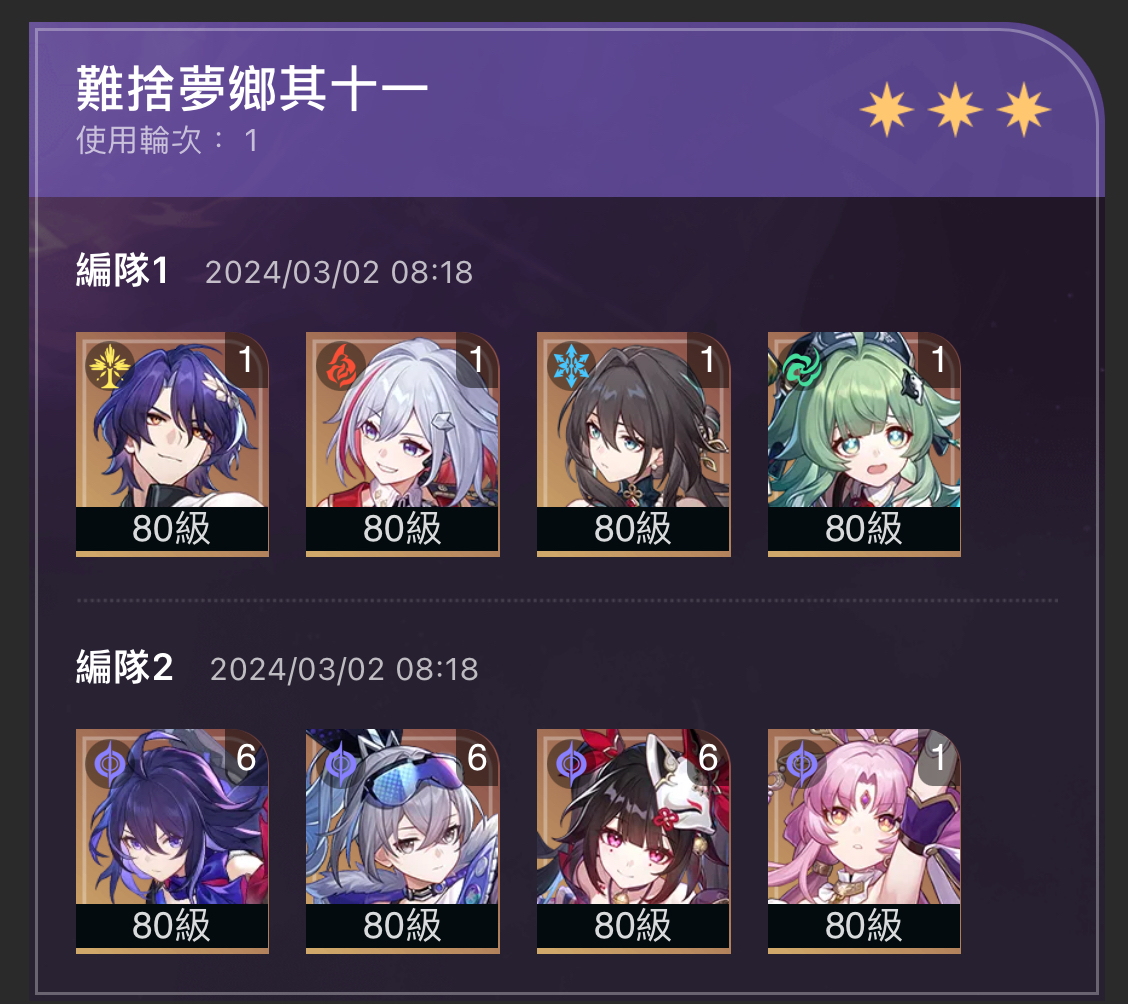Click the Quantum icon on team 2's first character
Image resolution: width=1128 pixels, height=1004 pixels.
109,762
